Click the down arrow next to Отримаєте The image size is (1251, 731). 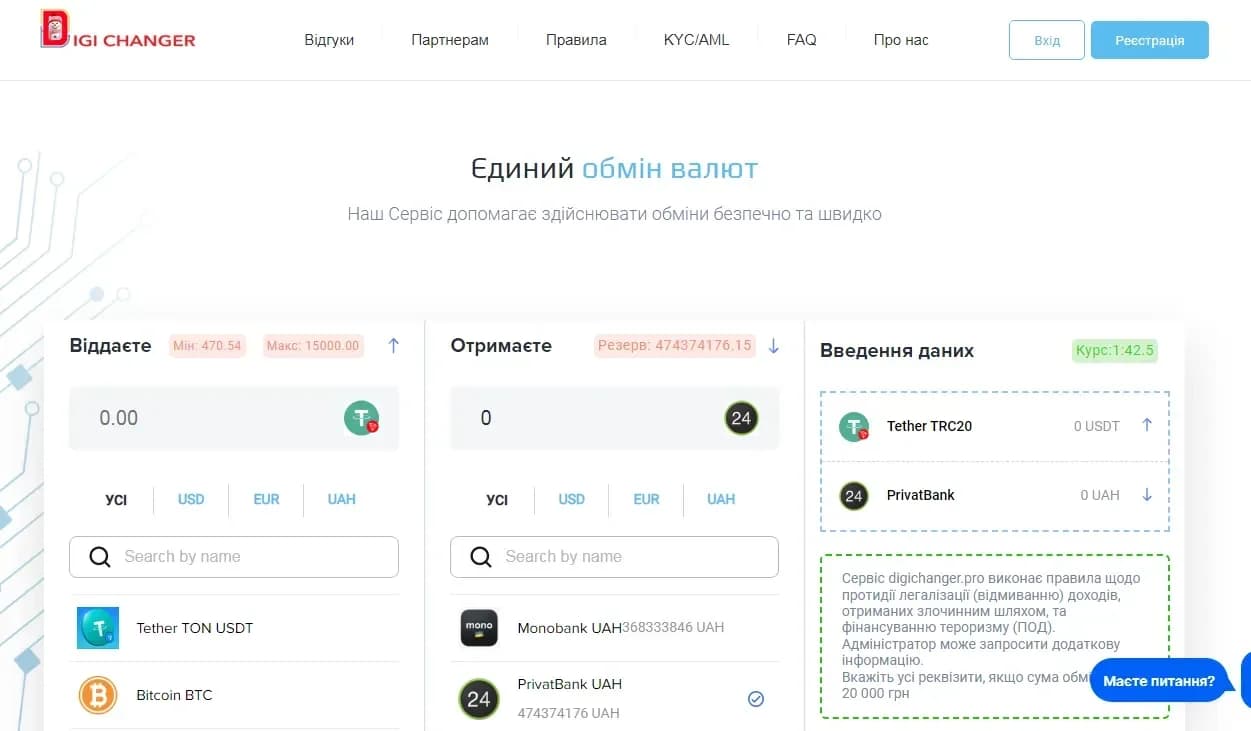773,346
